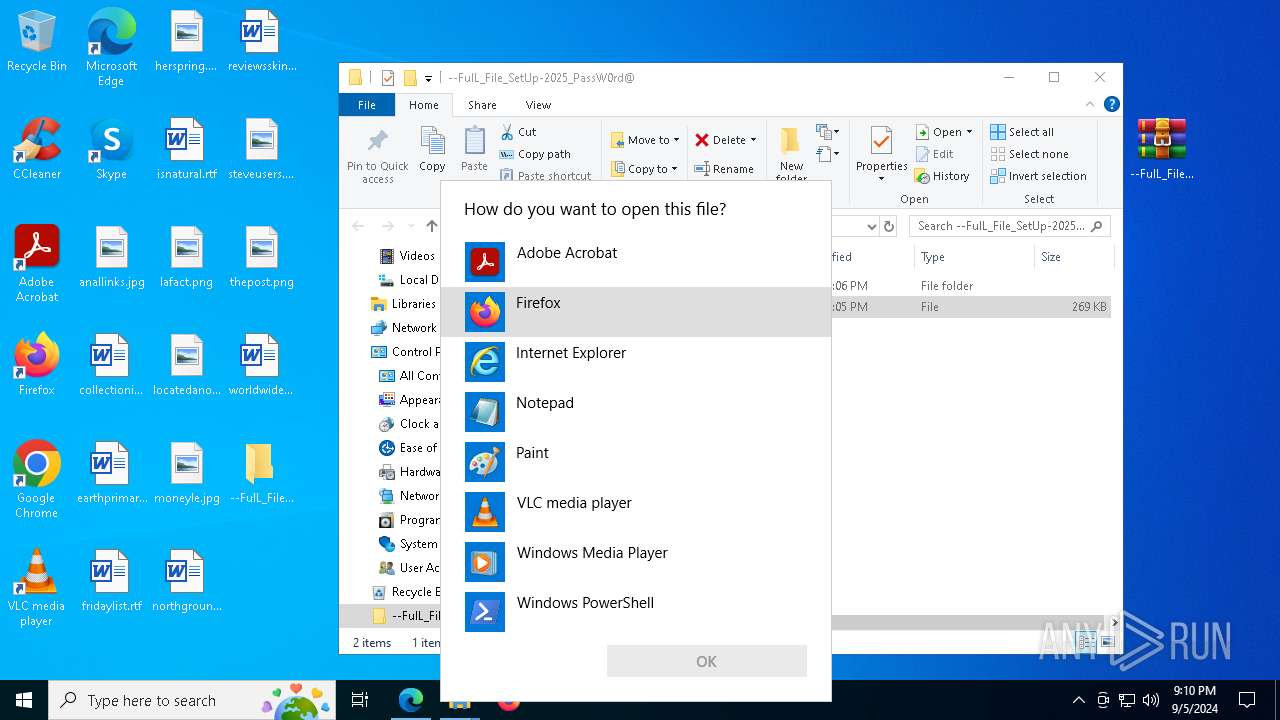1280x720 pixels.
Task: Sort the file list by Type column
Action: tap(973, 257)
